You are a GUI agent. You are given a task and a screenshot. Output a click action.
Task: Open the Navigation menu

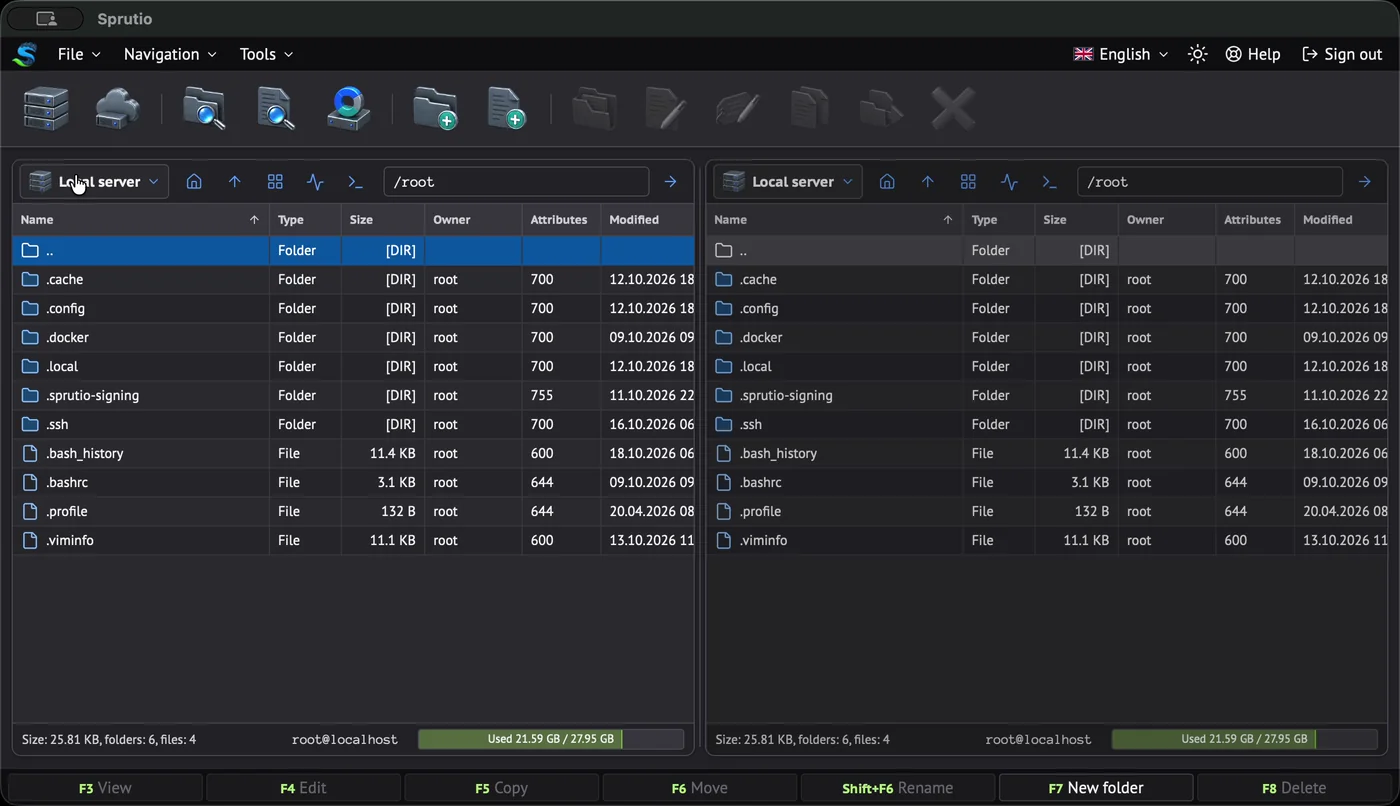pyautogui.click(x=170, y=54)
